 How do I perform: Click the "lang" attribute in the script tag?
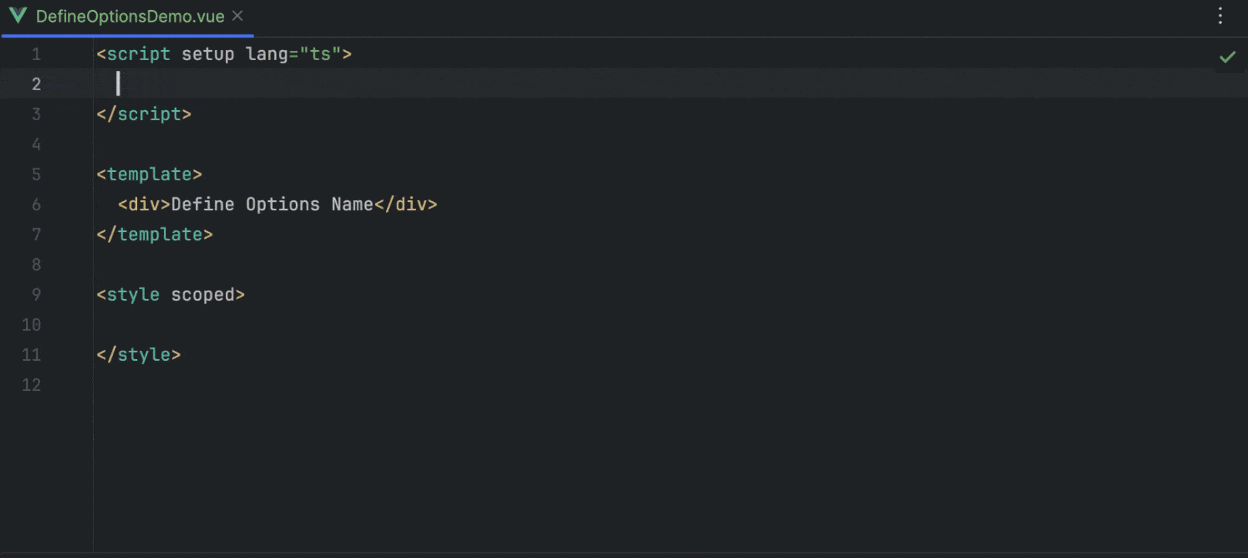click(x=266, y=54)
